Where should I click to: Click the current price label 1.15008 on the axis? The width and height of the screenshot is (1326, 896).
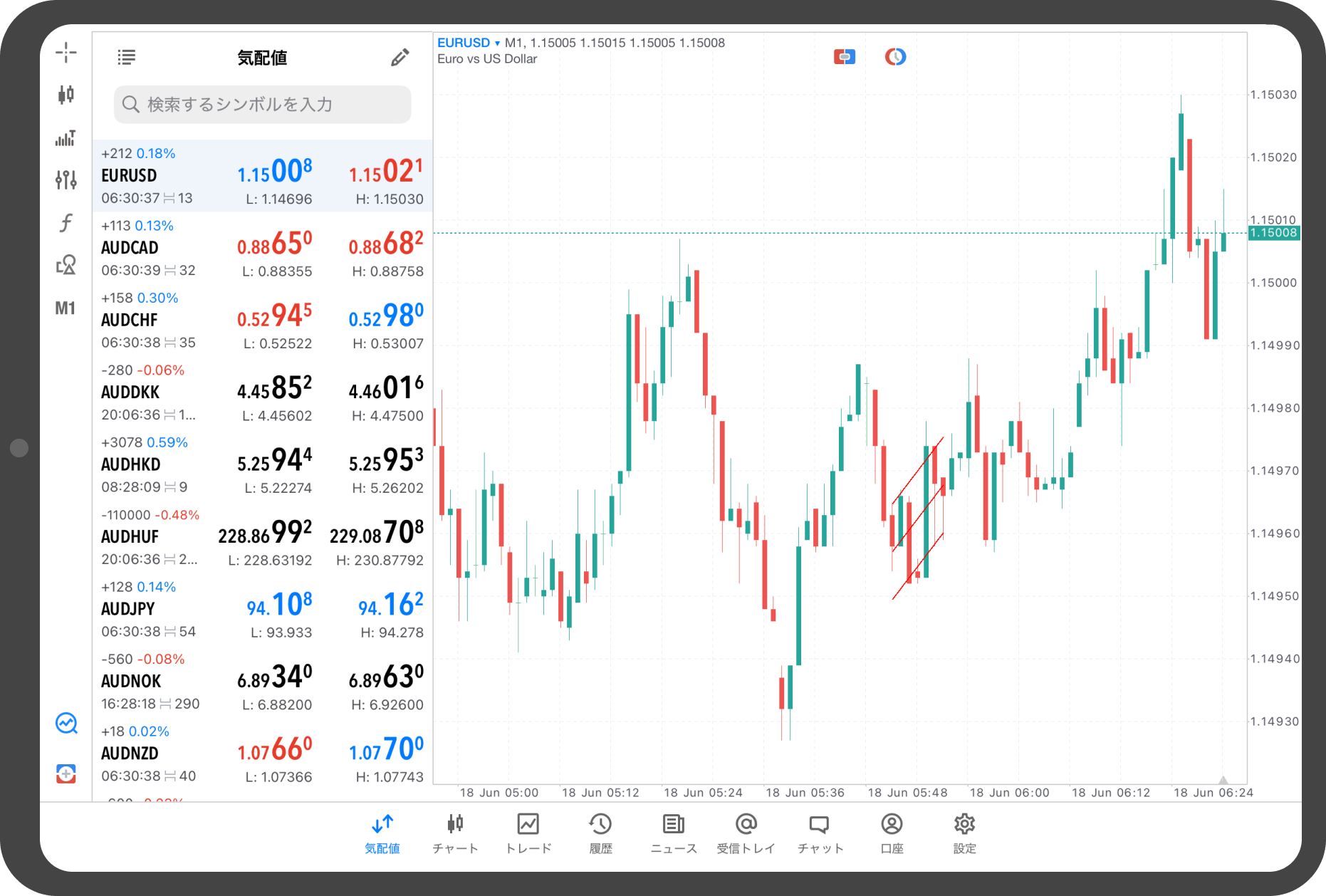pos(1274,233)
